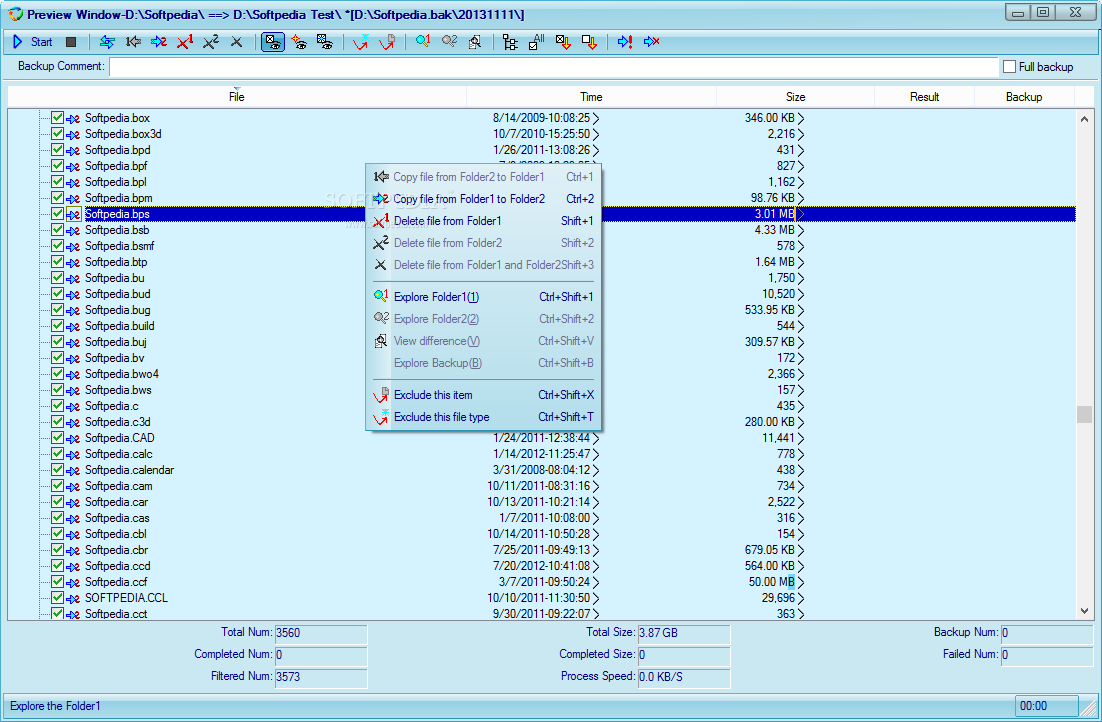Click Exclude file type toolbar icon
This screenshot has width=1102, height=722.
[x=361, y=42]
